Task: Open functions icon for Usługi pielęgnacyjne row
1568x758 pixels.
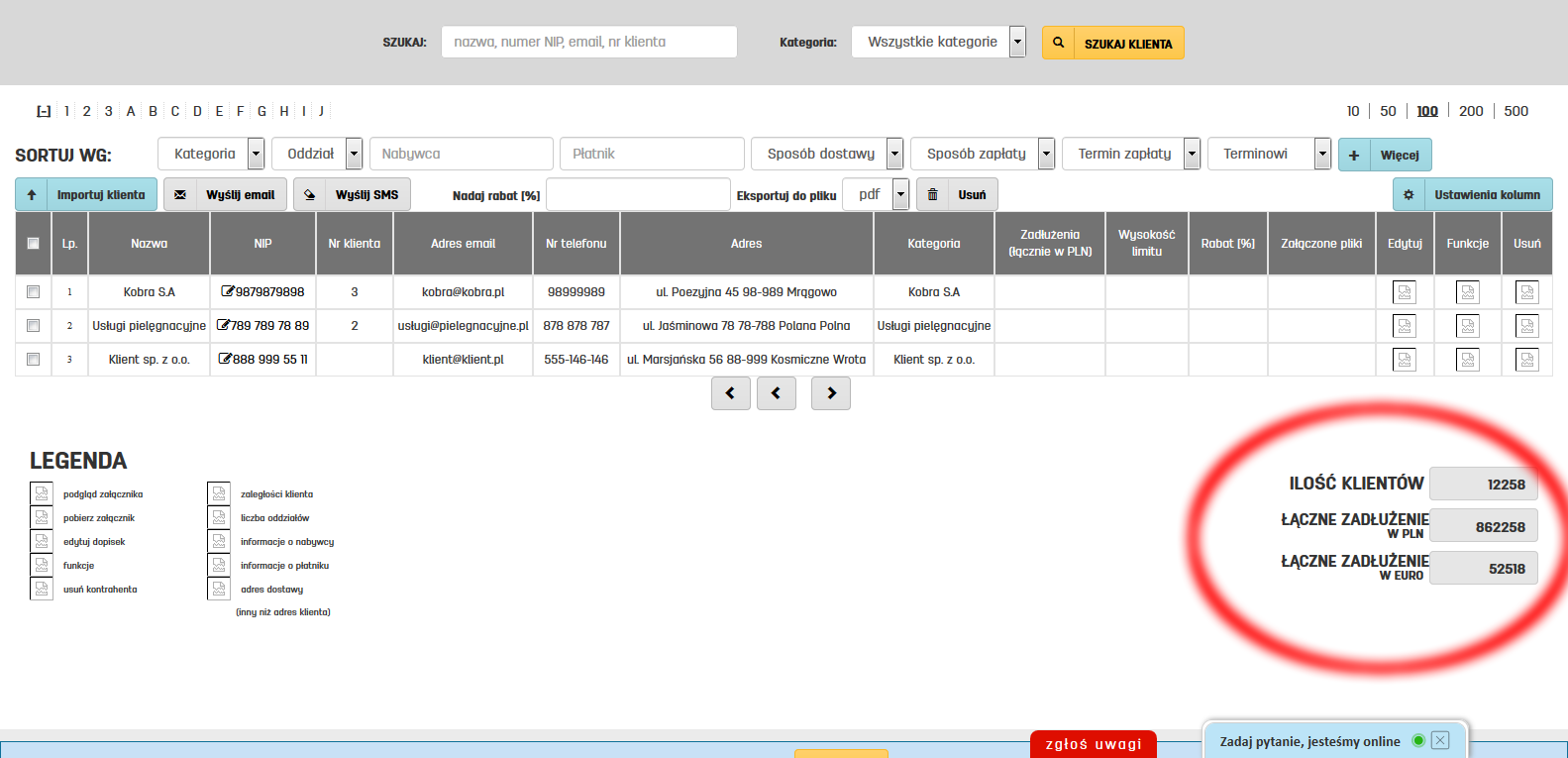Action: [x=1467, y=326]
